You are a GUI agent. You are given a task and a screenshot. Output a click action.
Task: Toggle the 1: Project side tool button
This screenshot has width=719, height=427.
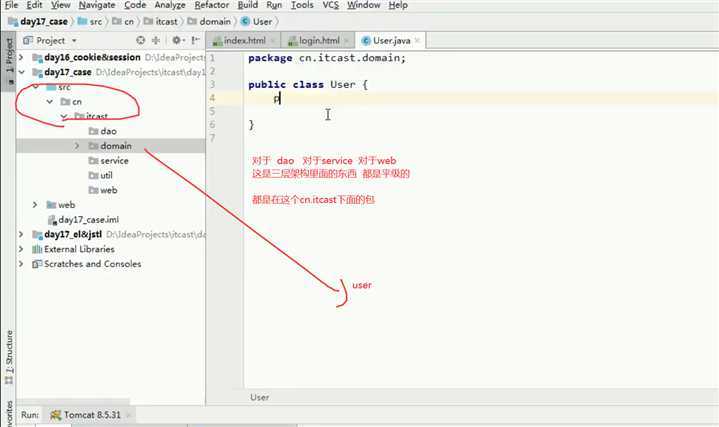point(8,61)
